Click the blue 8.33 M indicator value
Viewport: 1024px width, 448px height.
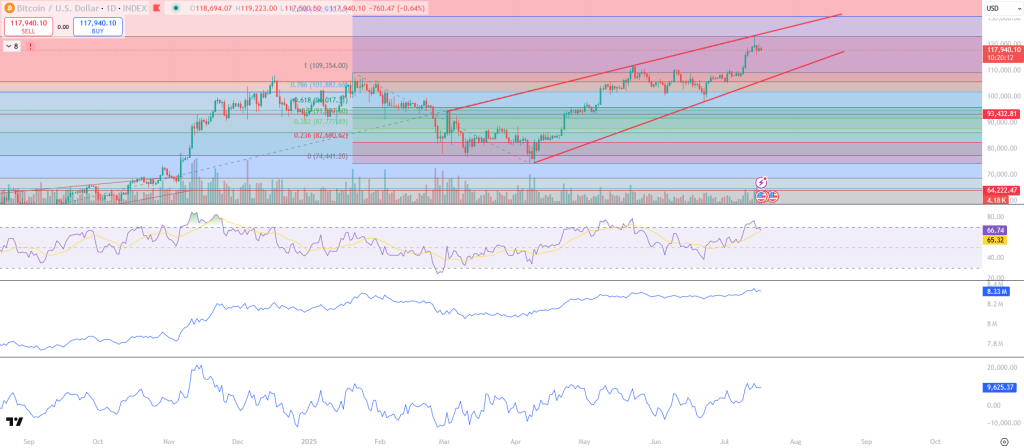(x=998, y=291)
